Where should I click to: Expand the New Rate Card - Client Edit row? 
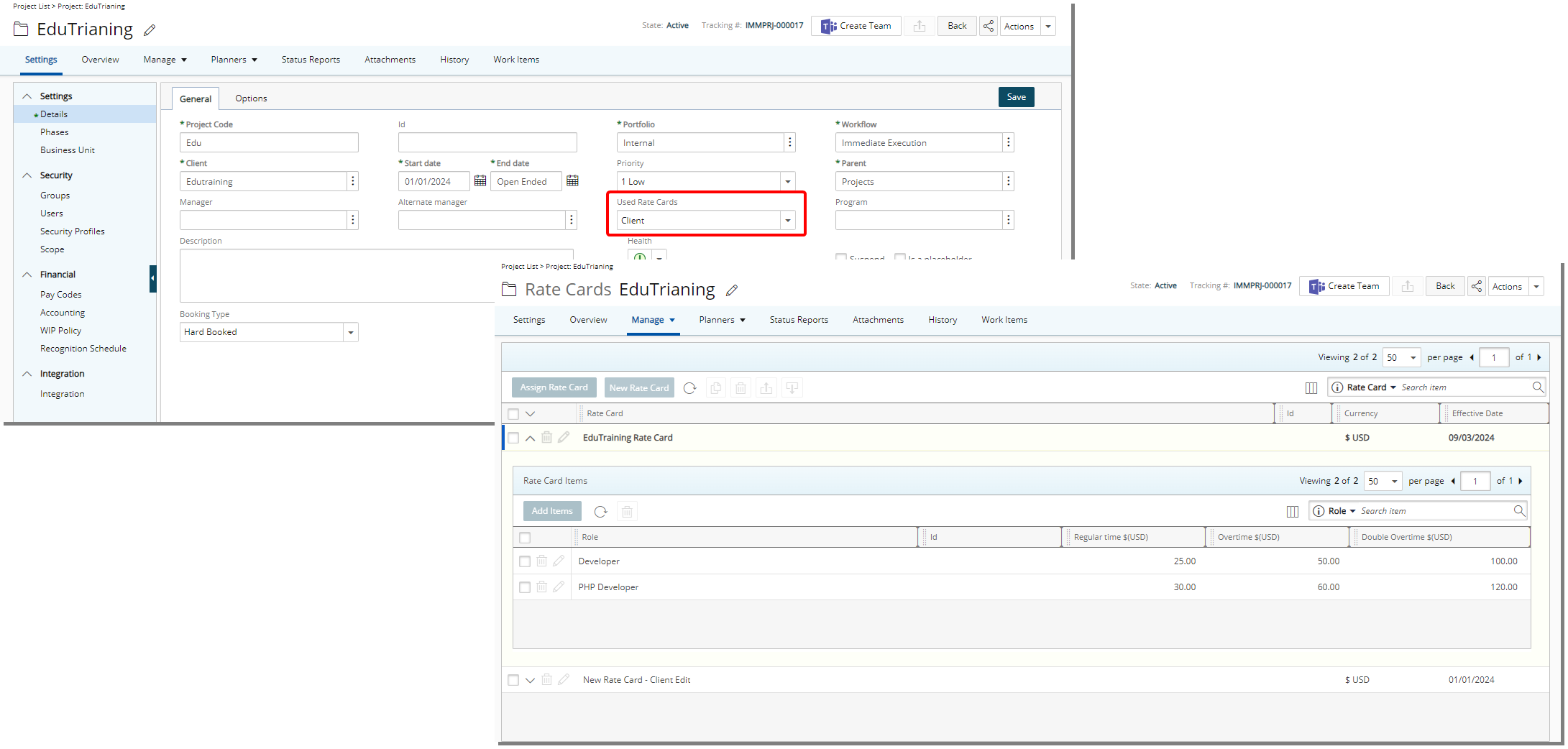tap(530, 680)
